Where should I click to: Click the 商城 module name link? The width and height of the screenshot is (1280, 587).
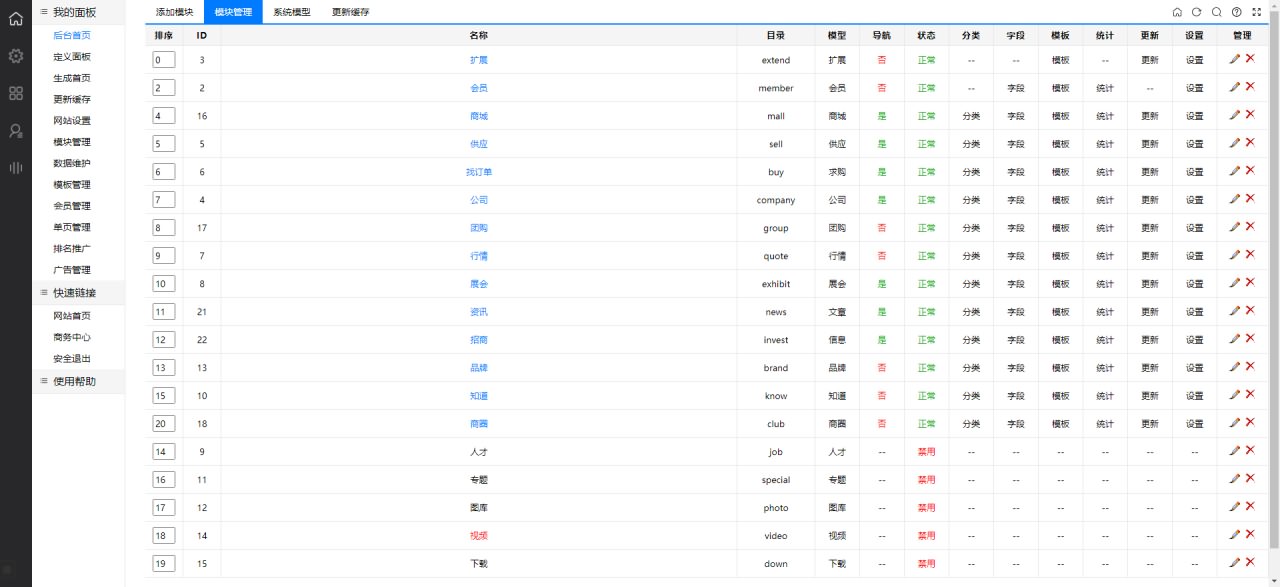[479, 116]
